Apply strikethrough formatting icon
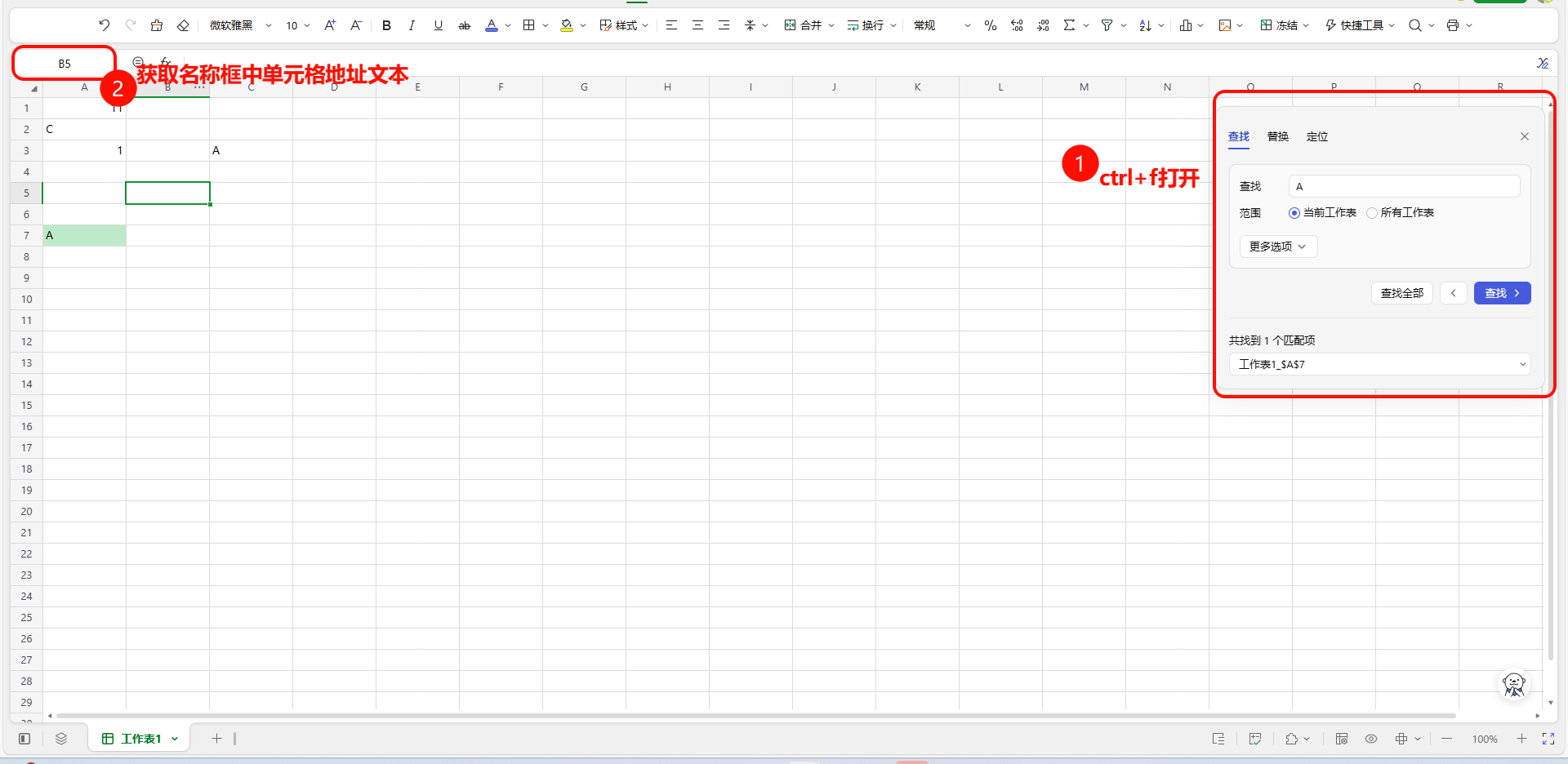The image size is (1568, 764). click(x=465, y=25)
